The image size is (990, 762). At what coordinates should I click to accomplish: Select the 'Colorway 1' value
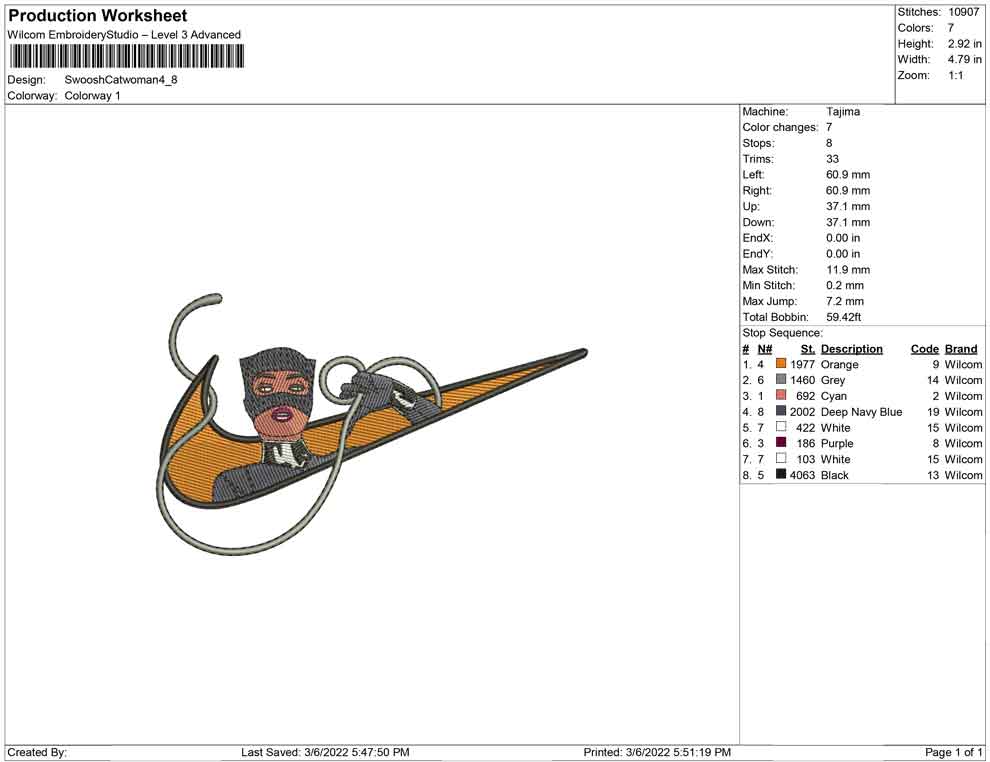(92, 96)
